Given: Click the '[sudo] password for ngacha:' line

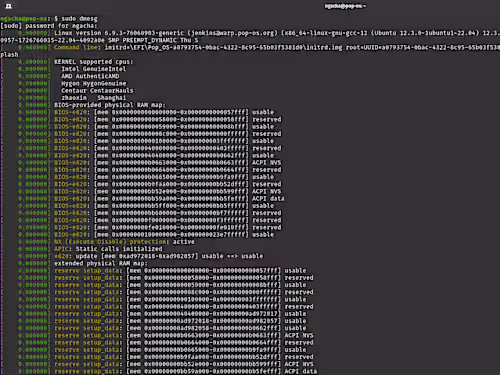Looking at the screenshot, I should click(x=49, y=26).
